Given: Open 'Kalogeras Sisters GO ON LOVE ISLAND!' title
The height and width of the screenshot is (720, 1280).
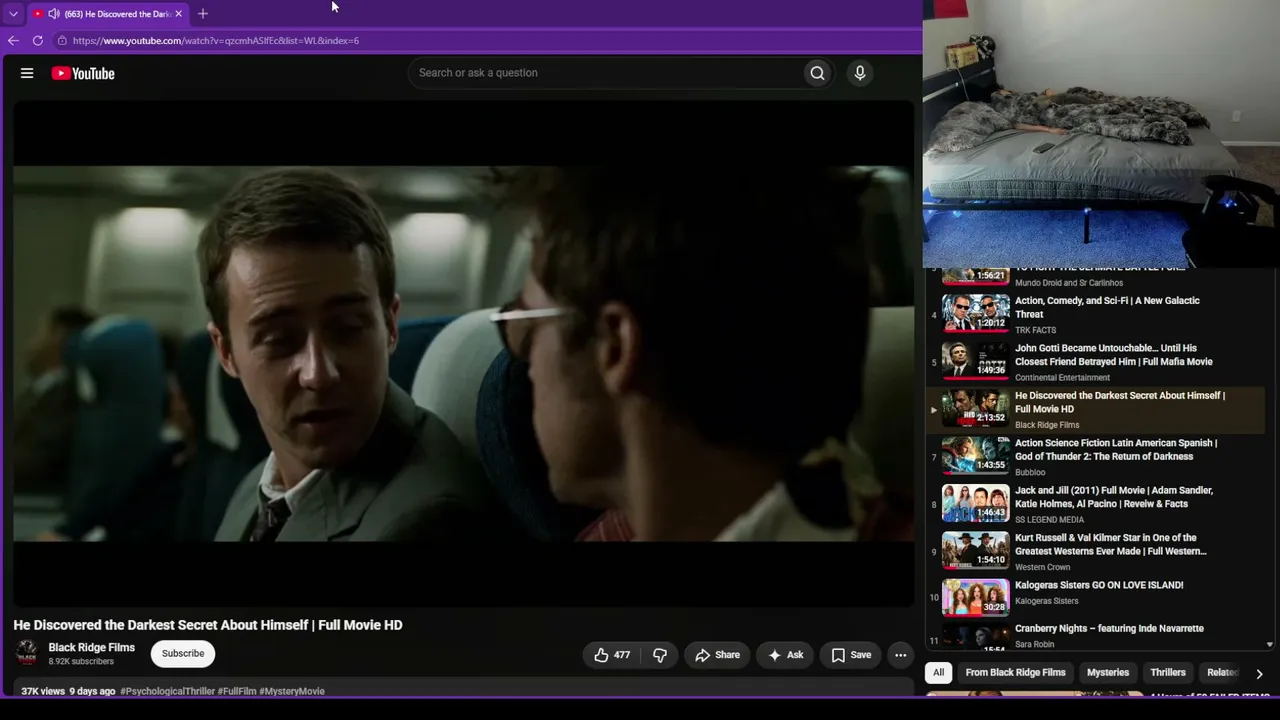Looking at the screenshot, I should [1099, 585].
